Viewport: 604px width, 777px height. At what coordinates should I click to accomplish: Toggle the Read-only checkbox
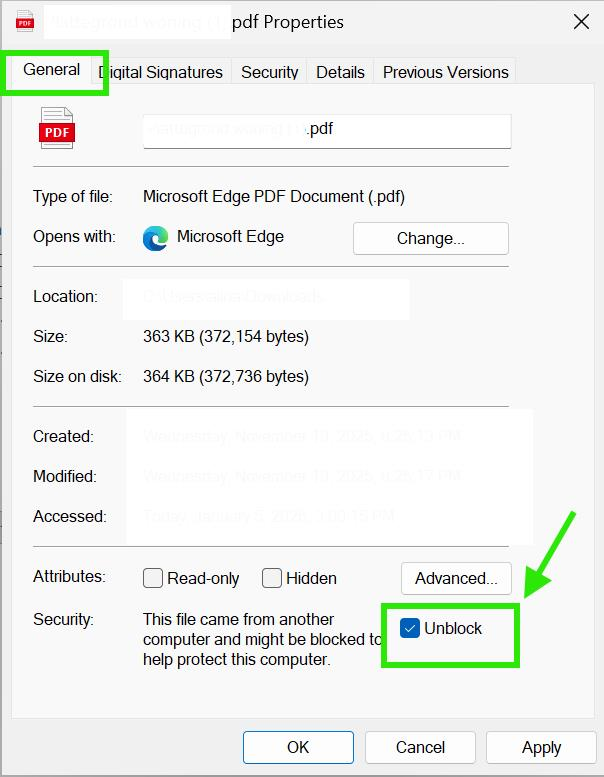click(153, 578)
